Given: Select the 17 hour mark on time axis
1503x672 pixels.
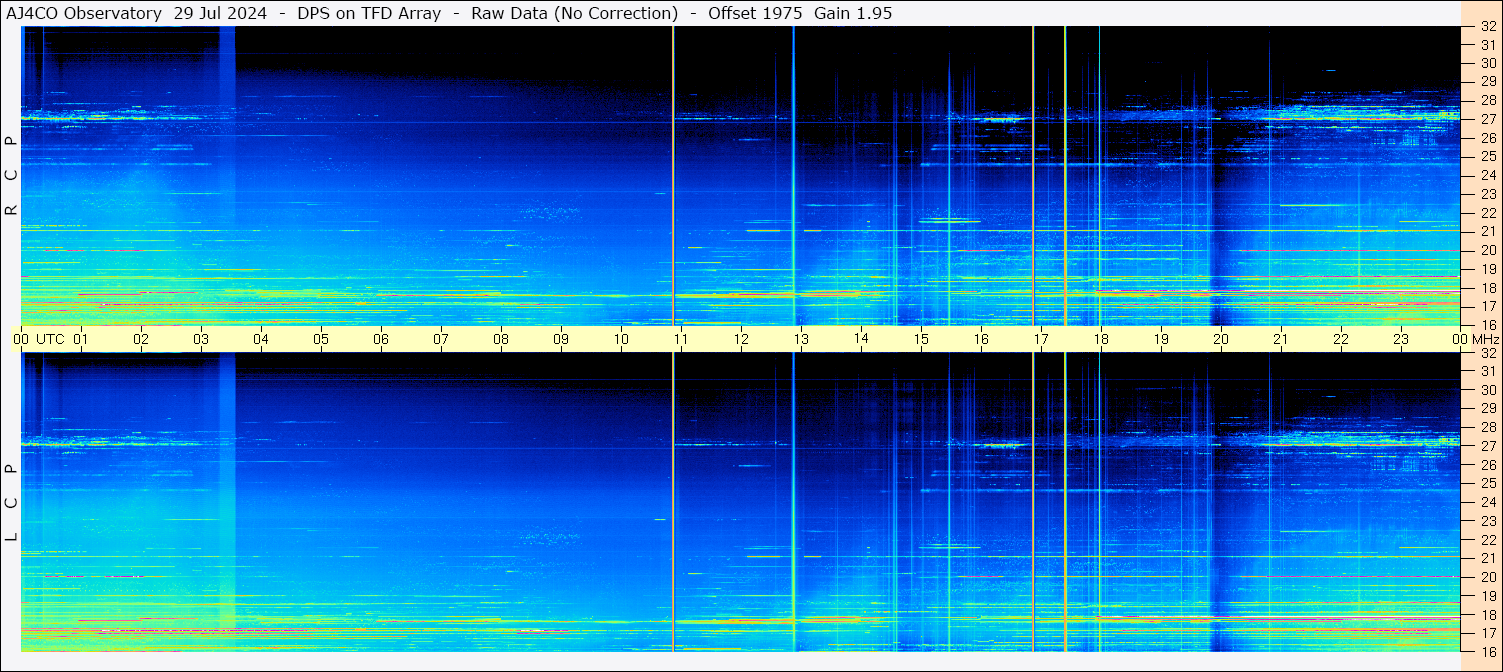Looking at the screenshot, I should pyautogui.click(x=1041, y=339).
